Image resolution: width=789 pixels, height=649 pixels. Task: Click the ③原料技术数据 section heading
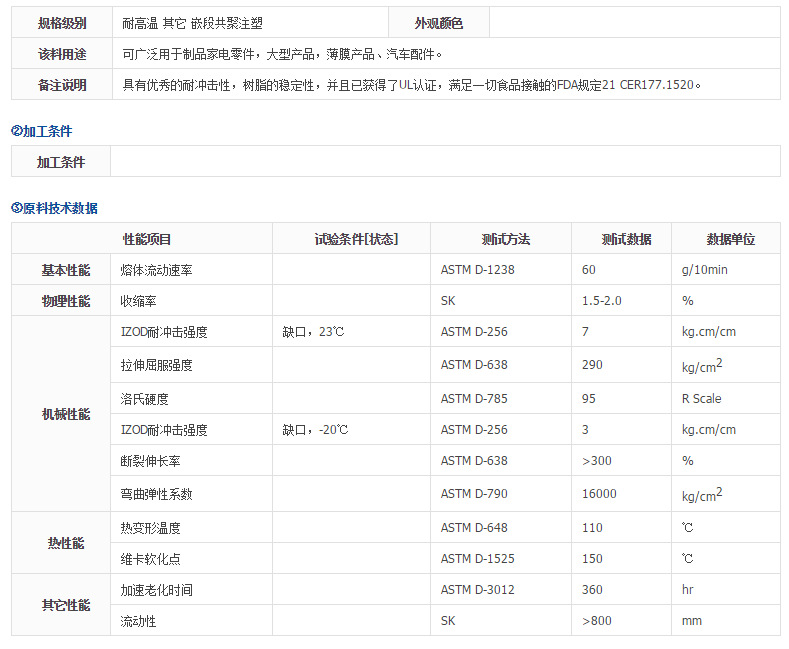[x=54, y=208]
